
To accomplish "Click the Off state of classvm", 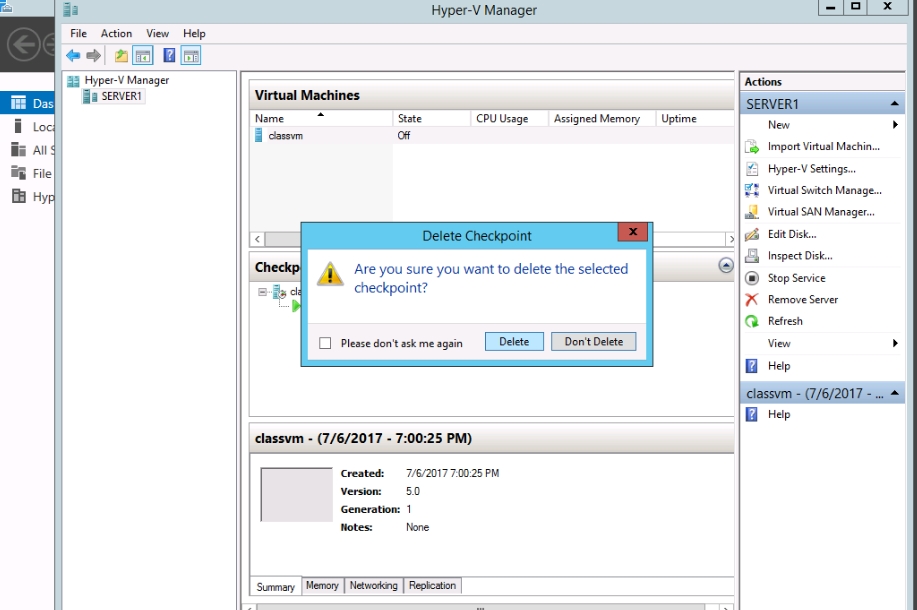I will pos(404,136).
